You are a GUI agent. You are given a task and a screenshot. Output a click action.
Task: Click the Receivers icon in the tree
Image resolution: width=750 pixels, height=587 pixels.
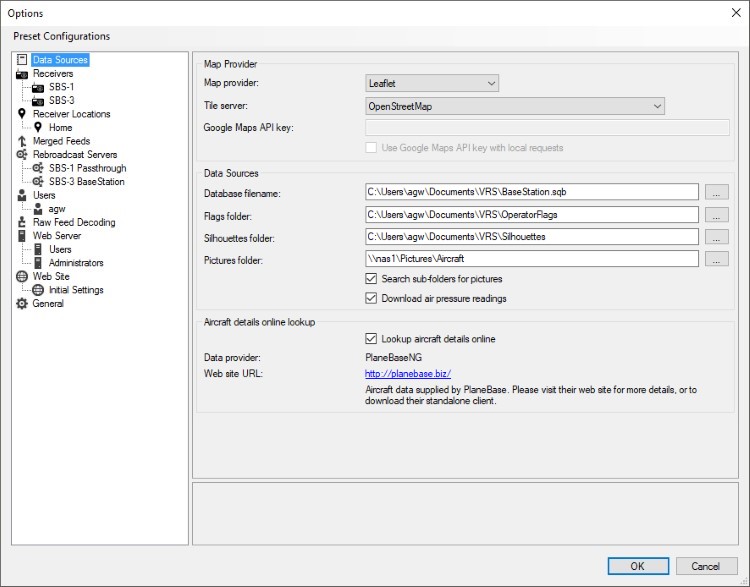[22, 74]
